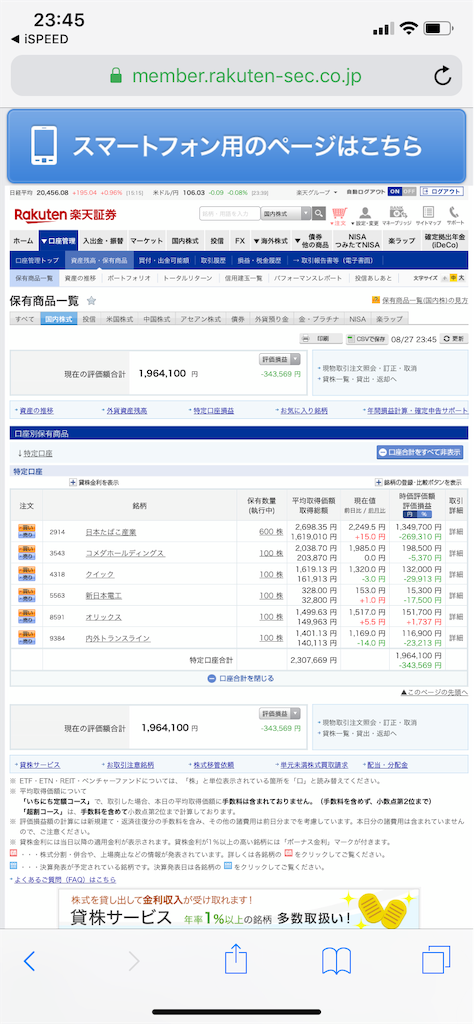Return to iSPEED app via back label
Viewport: 474px width, 1024px height.
40,40
